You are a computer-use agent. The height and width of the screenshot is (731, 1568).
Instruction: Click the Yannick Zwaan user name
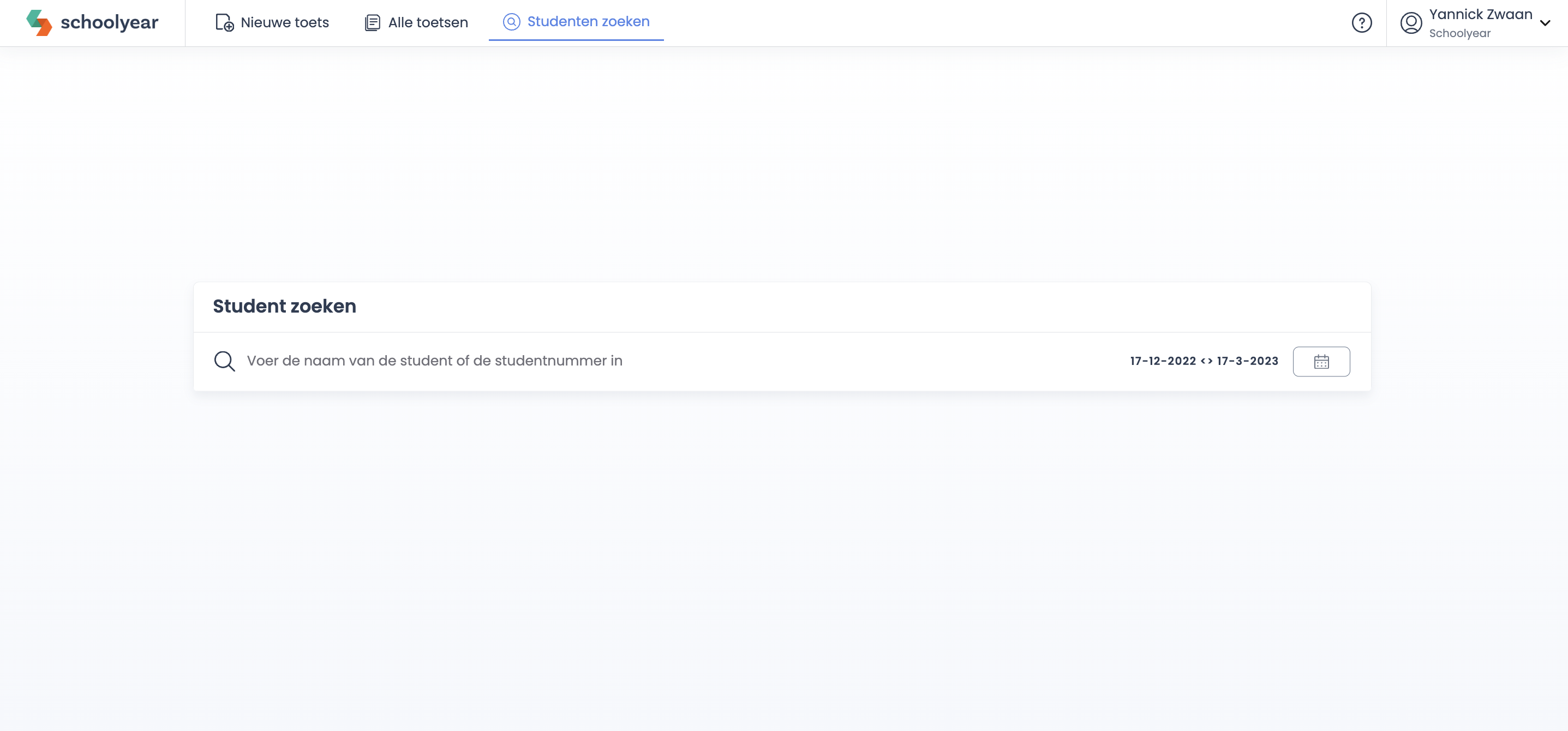[x=1480, y=15]
